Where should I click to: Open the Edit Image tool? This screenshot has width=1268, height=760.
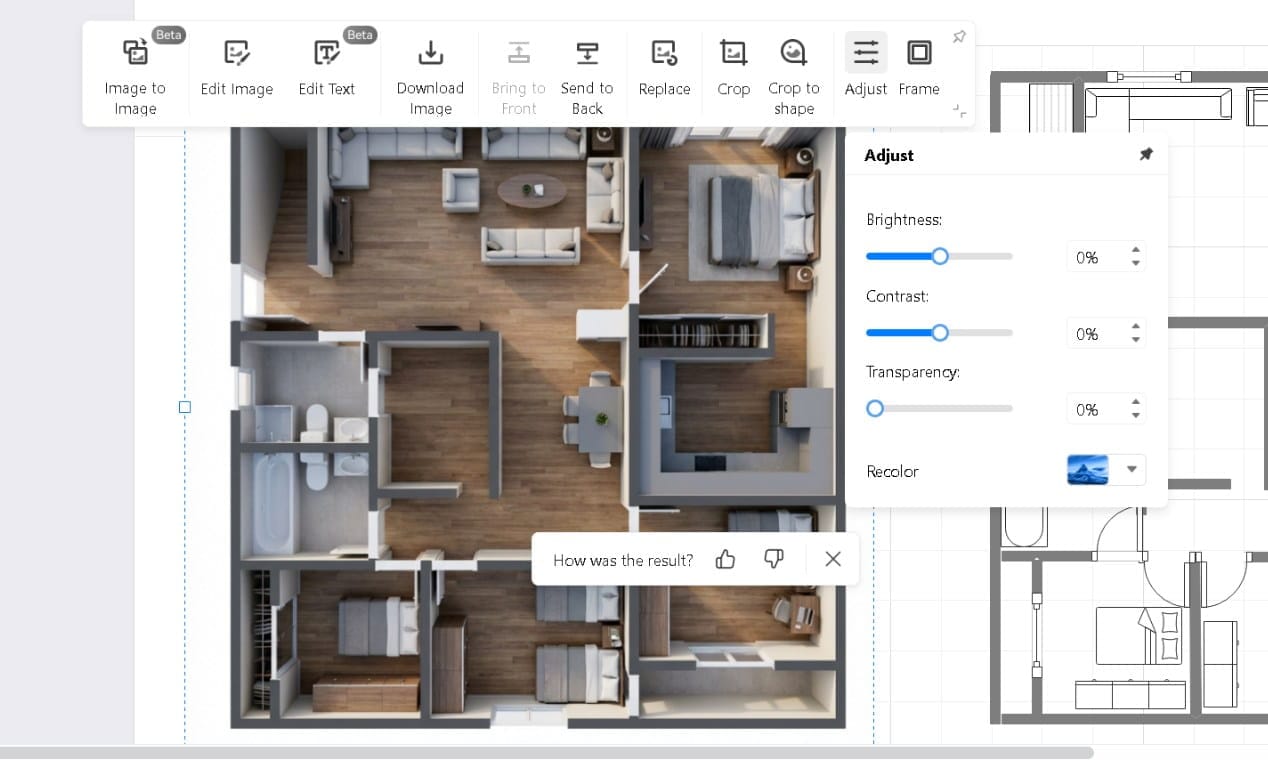click(x=236, y=70)
